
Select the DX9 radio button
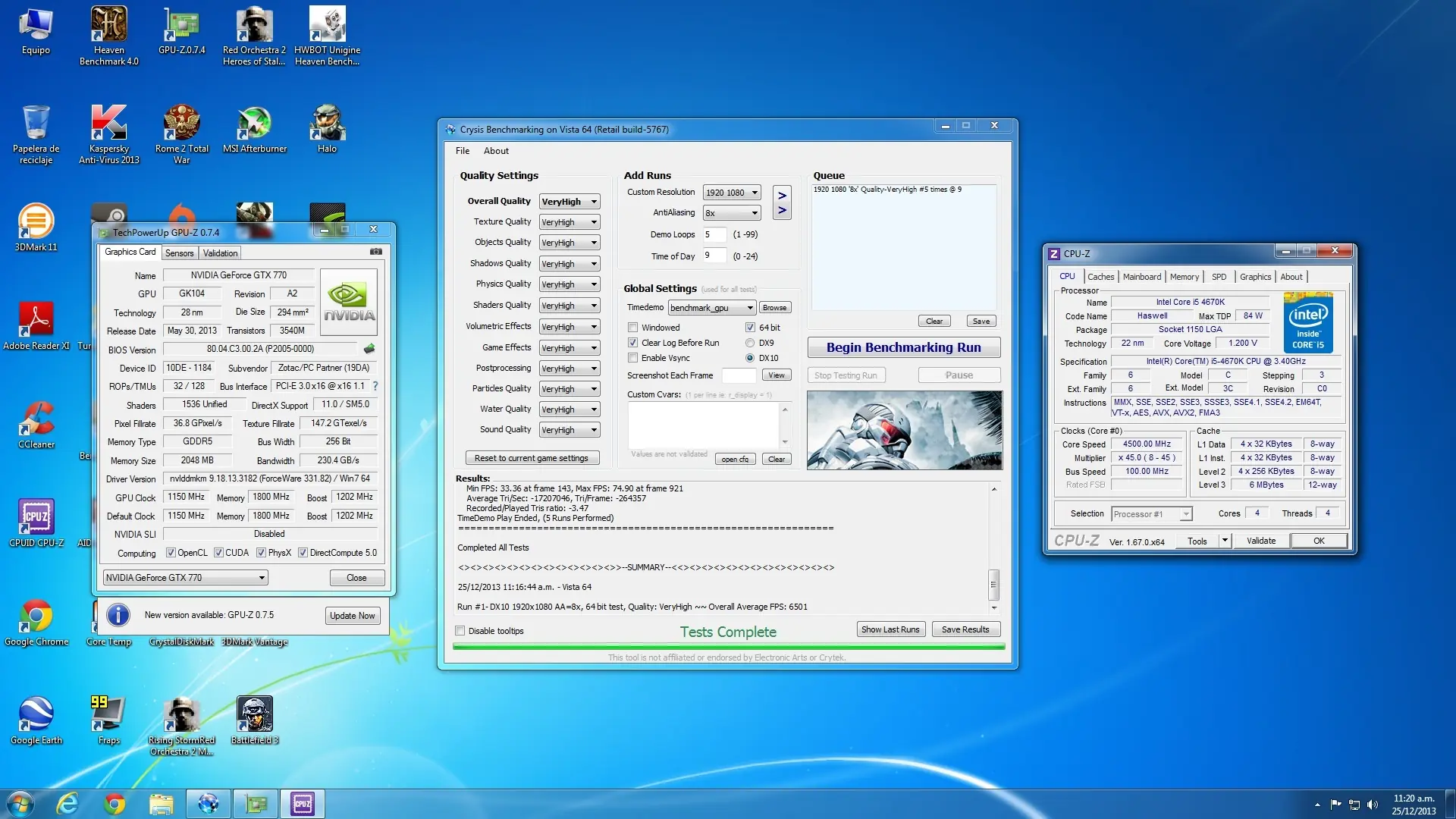pyautogui.click(x=750, y=343)
